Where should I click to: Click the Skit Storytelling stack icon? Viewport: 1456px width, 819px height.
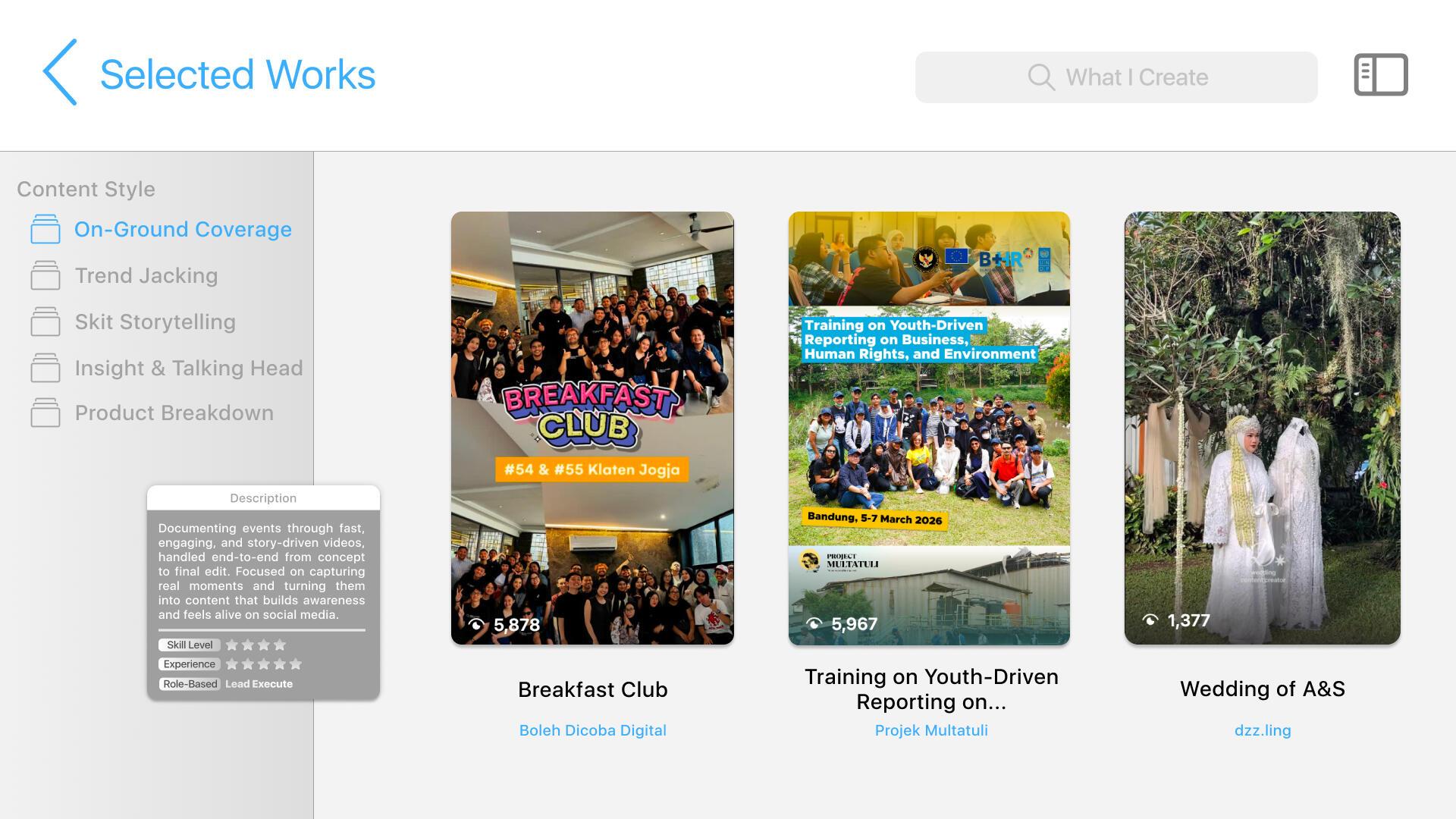pos(45,322)
